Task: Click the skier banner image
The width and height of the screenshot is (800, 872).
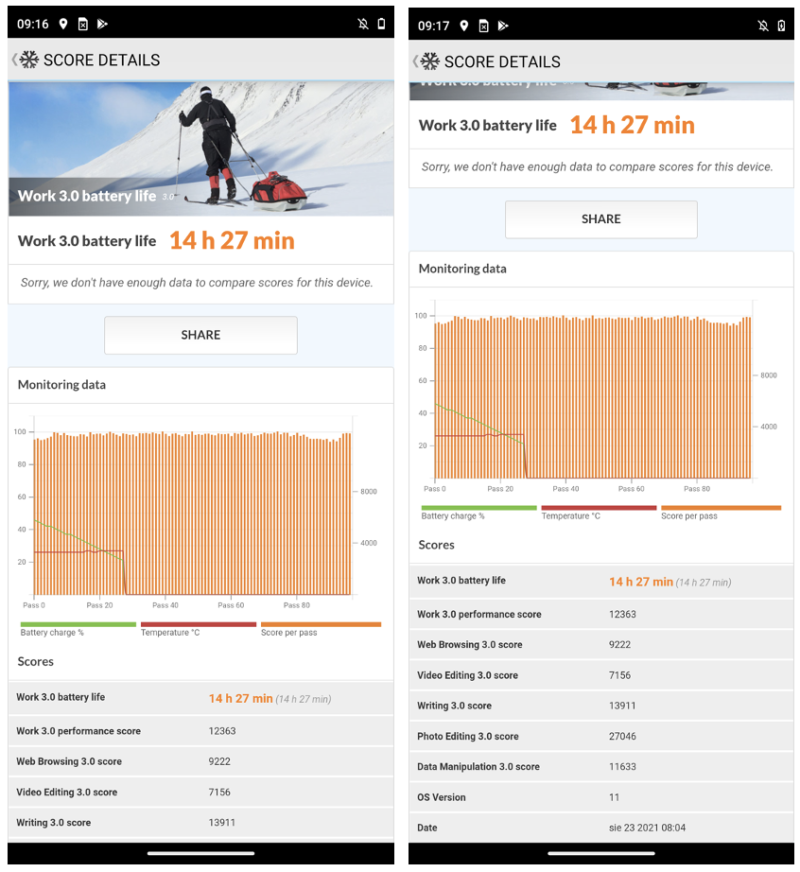Action: (200, 148)
